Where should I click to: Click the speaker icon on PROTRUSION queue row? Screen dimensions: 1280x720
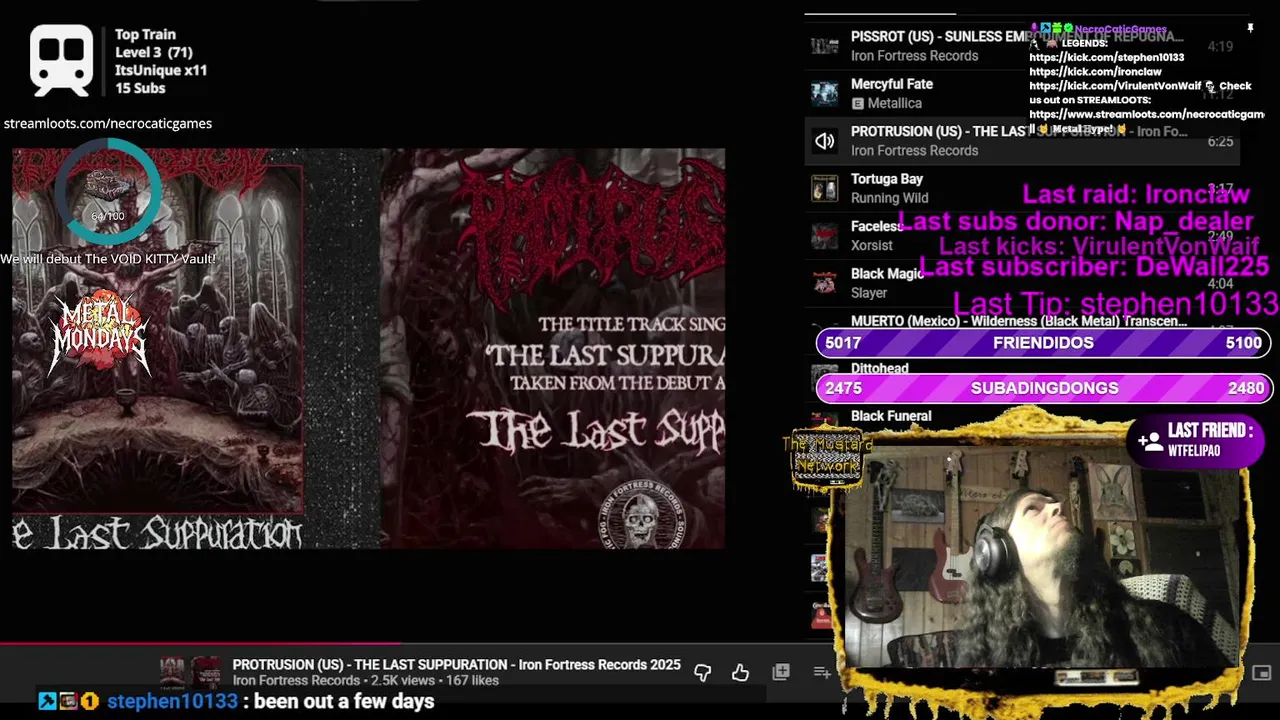coord(824,141)
